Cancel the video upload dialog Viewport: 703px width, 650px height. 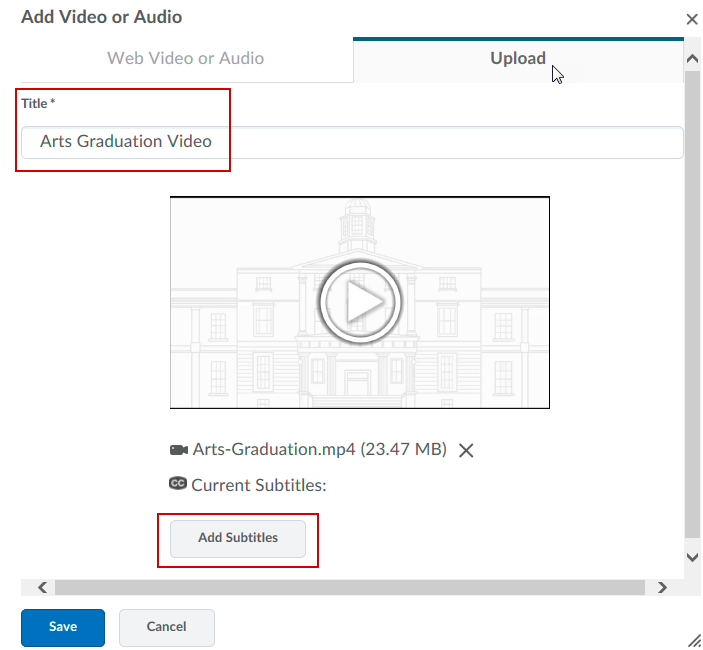point(166,627)
